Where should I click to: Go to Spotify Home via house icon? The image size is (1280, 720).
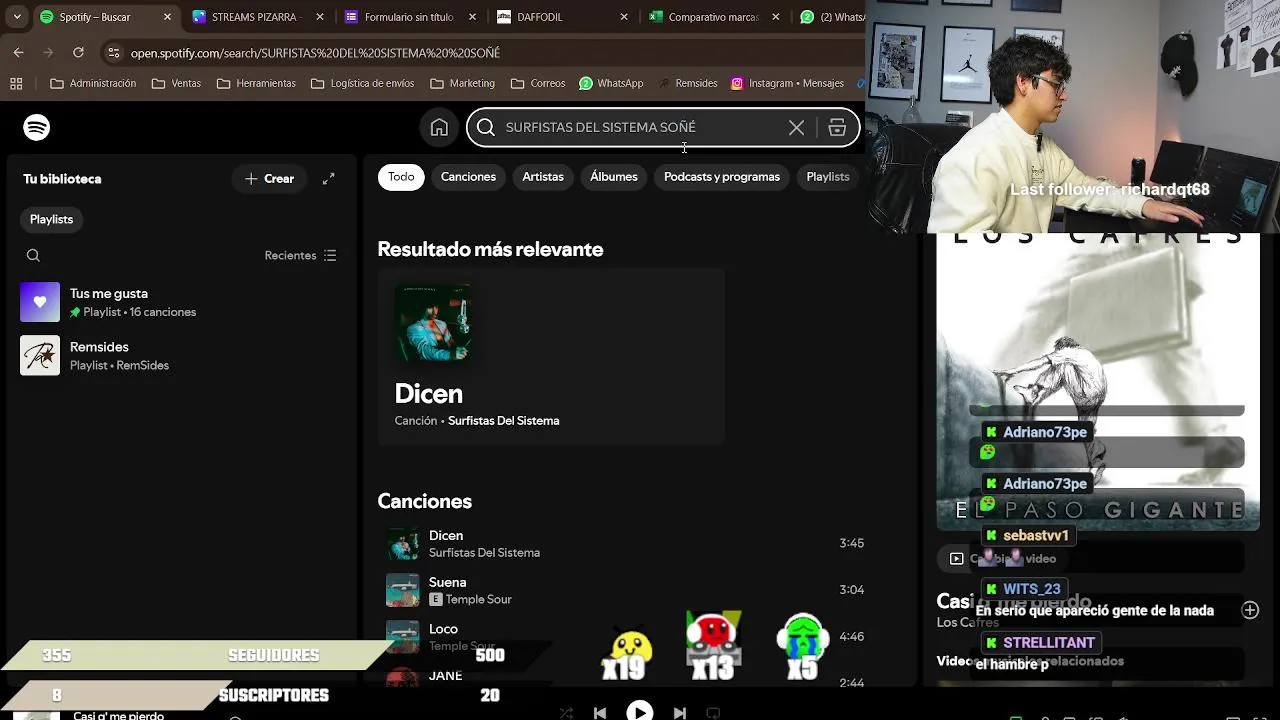click(x=439, y=127)
